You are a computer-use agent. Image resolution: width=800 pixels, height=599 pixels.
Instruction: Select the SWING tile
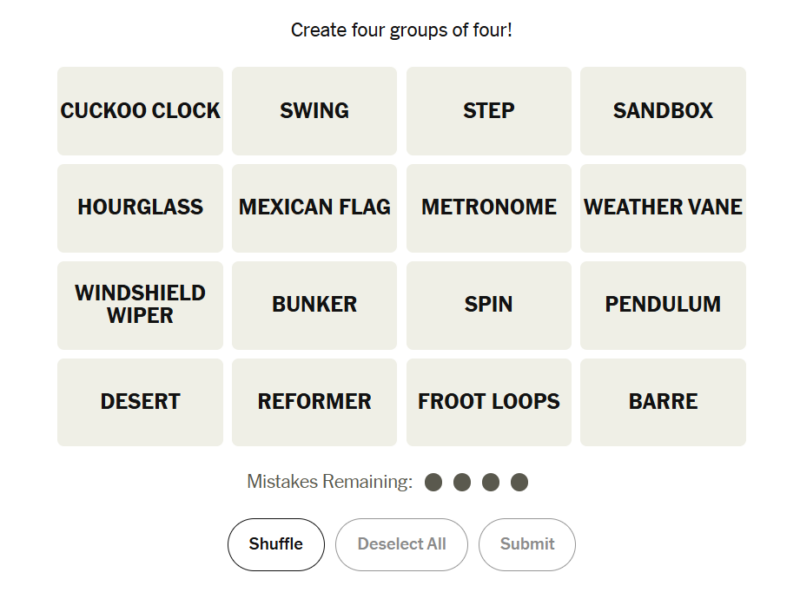314,111
